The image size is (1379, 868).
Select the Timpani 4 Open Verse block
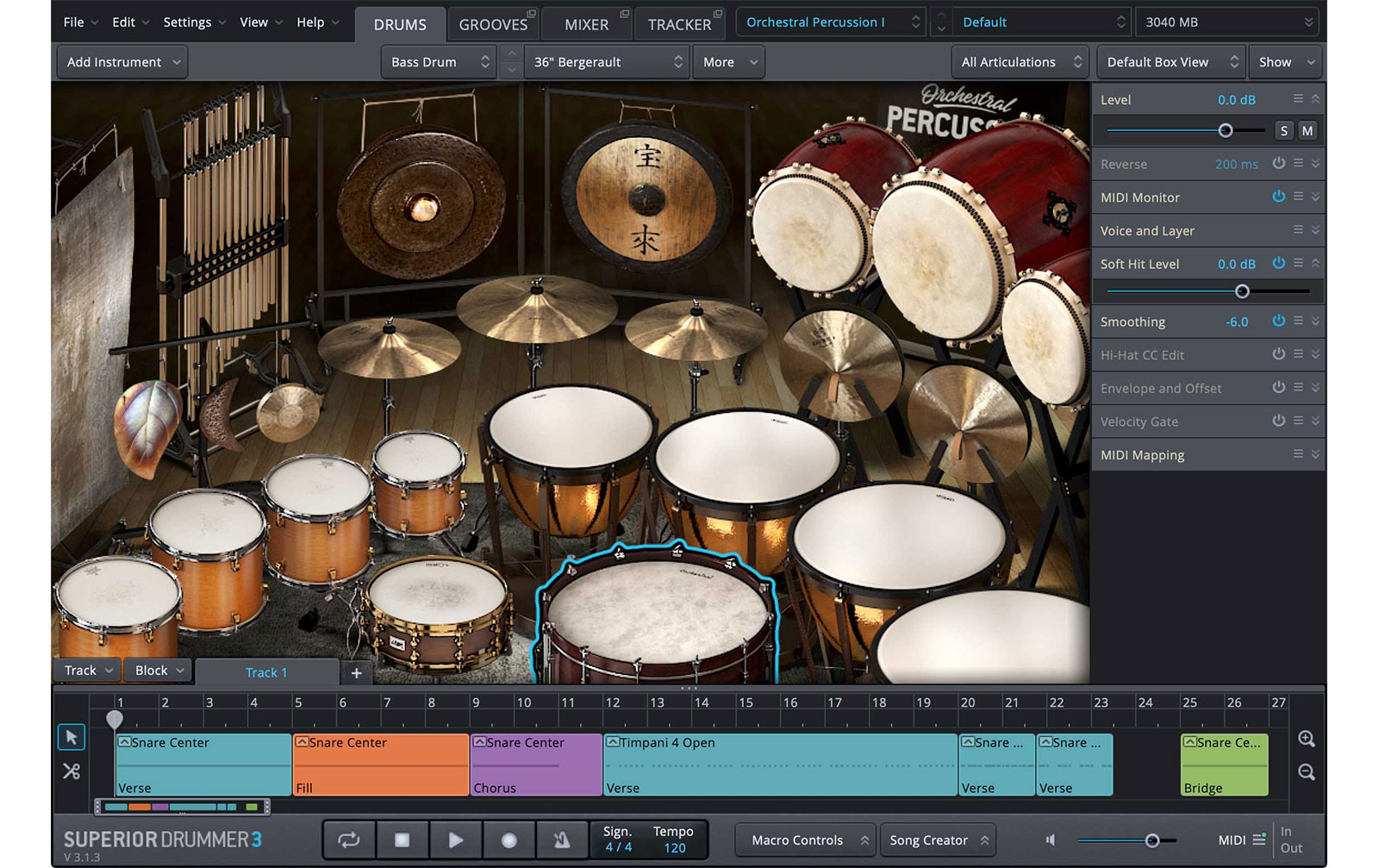click(781, 765)
